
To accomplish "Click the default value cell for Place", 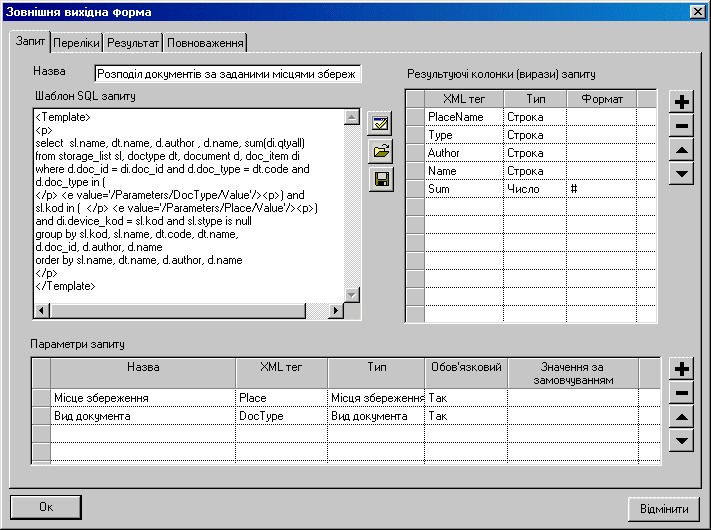I will (x=573, y=398).
